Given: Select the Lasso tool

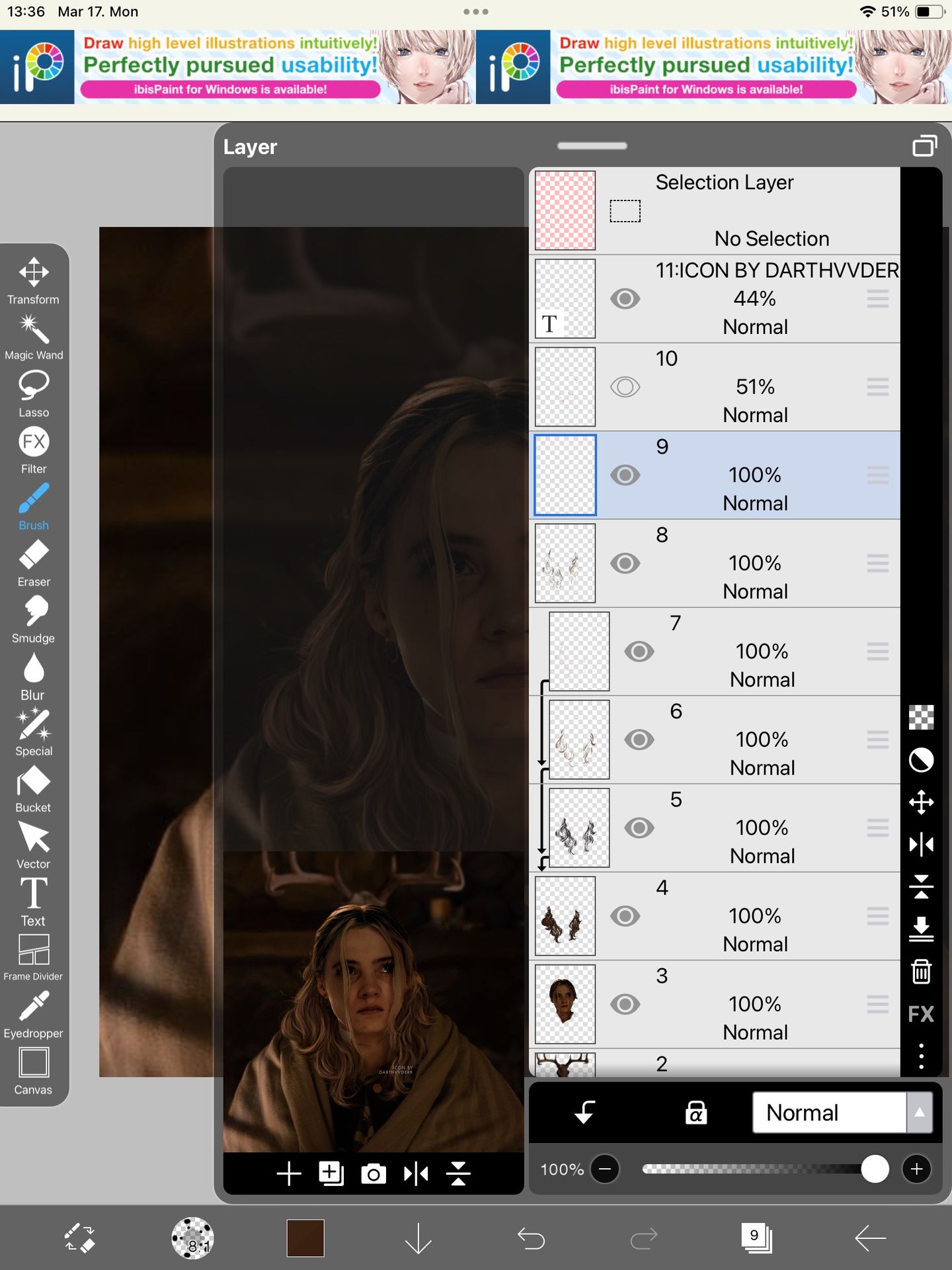Looking at the screenshot, I should [x=34, y=394].
